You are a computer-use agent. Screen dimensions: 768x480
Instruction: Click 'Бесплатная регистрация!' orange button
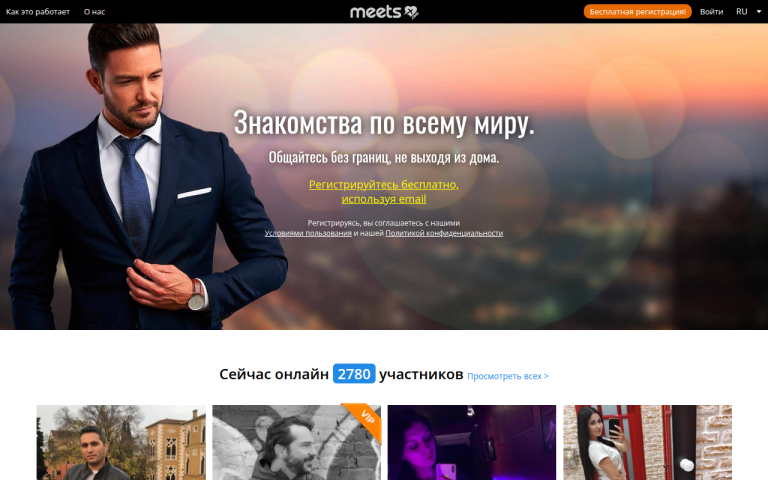[637, 12]
